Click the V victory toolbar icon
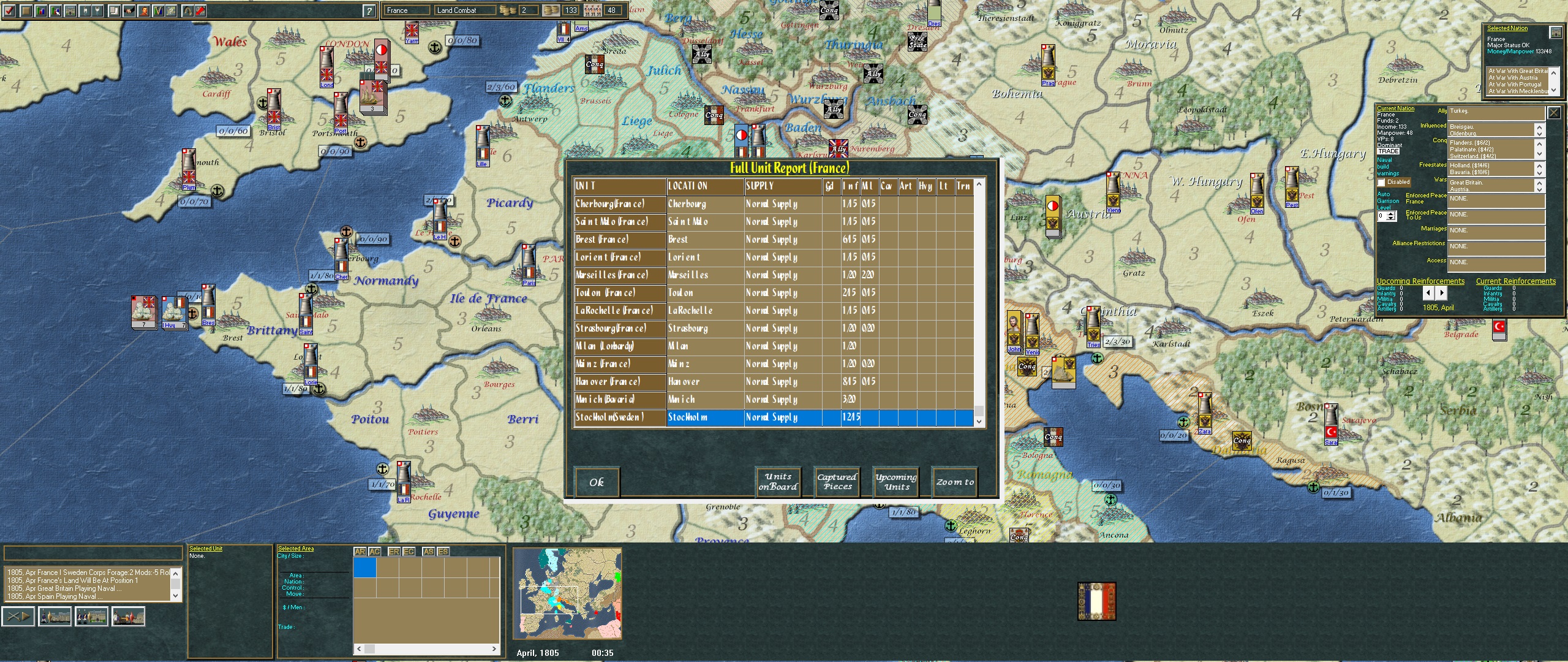The width and height of the screenshot is (1568, 662). 158,10
